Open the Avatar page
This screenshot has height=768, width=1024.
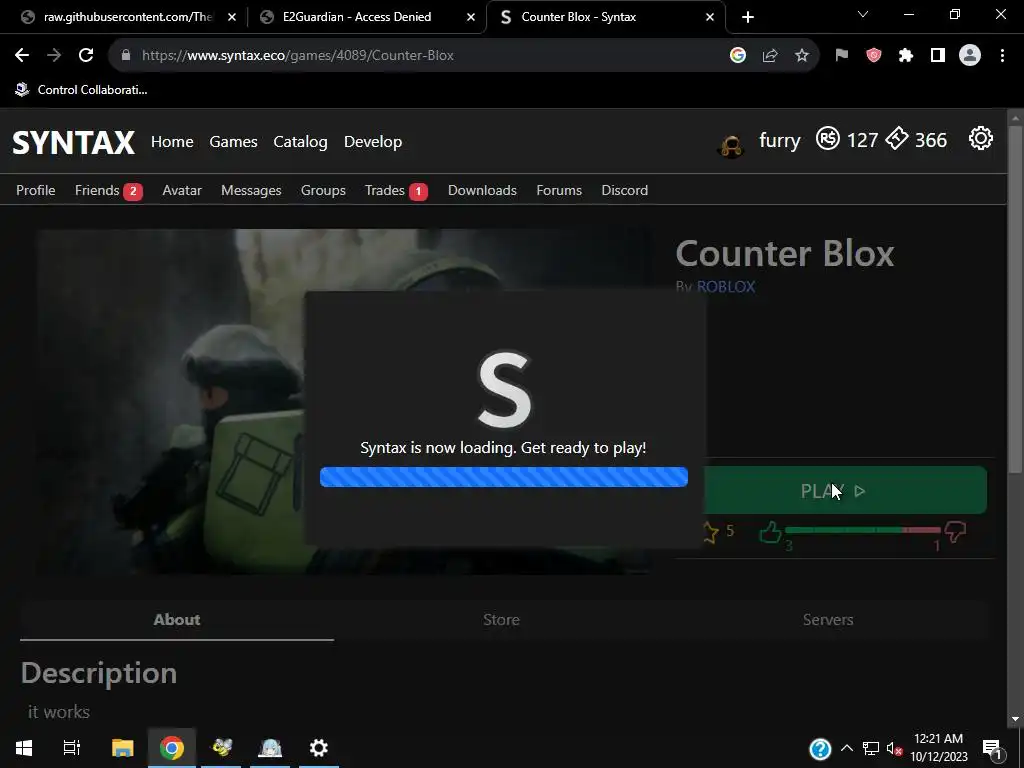coord(182,190)
